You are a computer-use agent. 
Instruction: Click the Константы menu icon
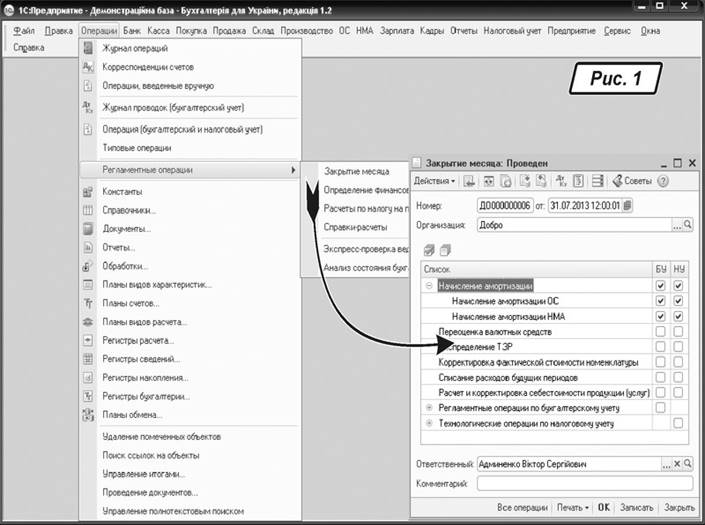pos(88,191)
